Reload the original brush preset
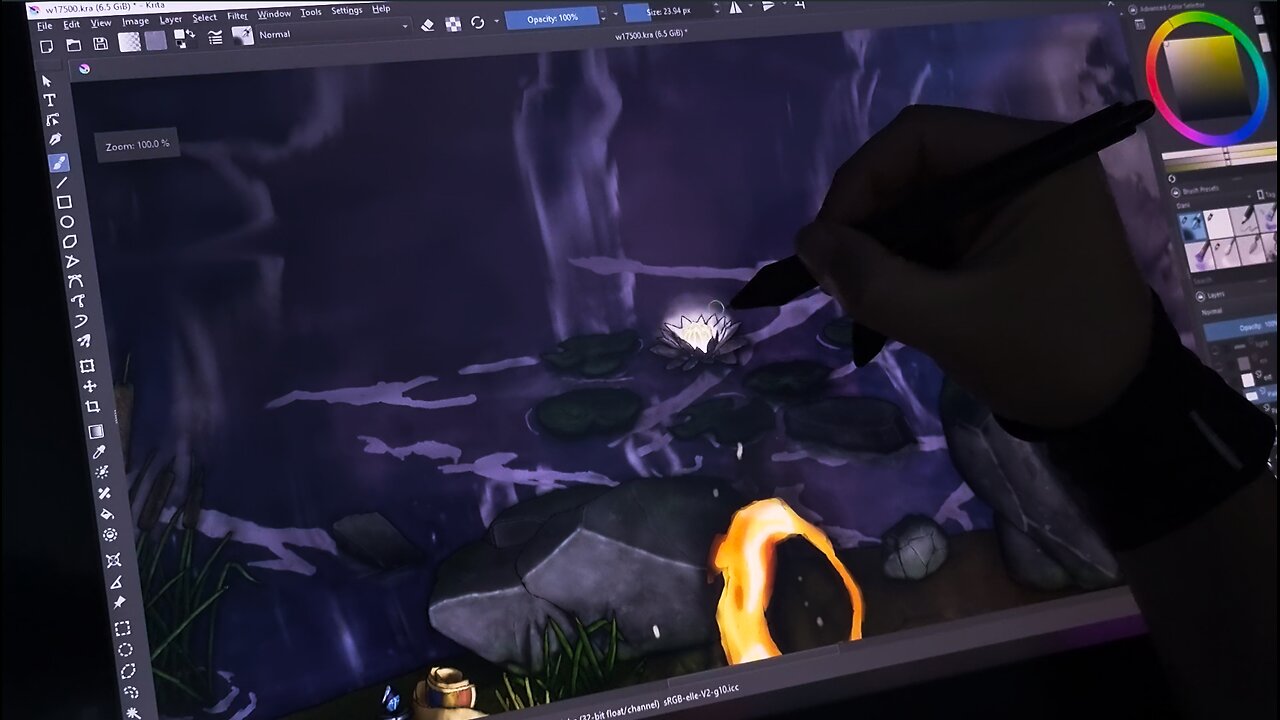1280x720 pixels. coord(478,22)
